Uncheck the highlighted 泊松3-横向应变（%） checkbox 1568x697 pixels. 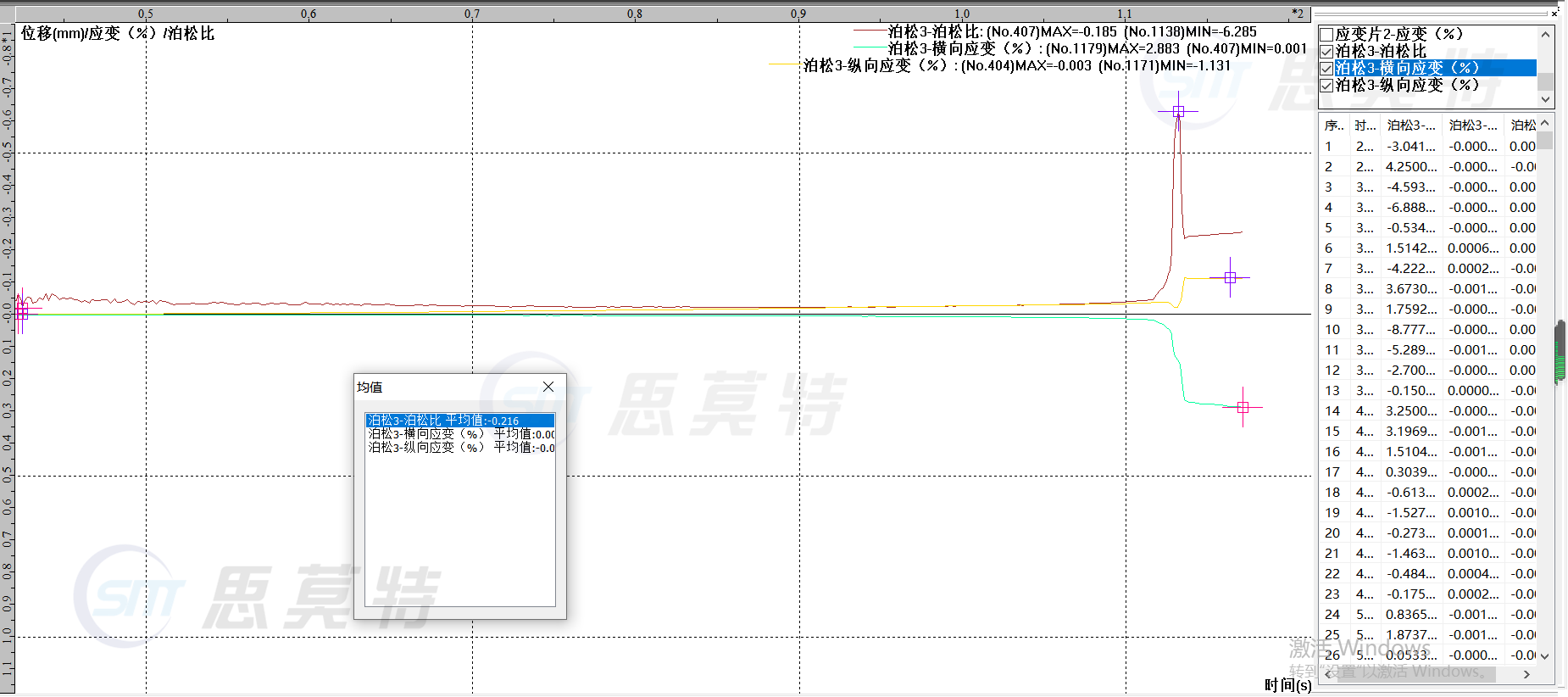coord(1327,69)
